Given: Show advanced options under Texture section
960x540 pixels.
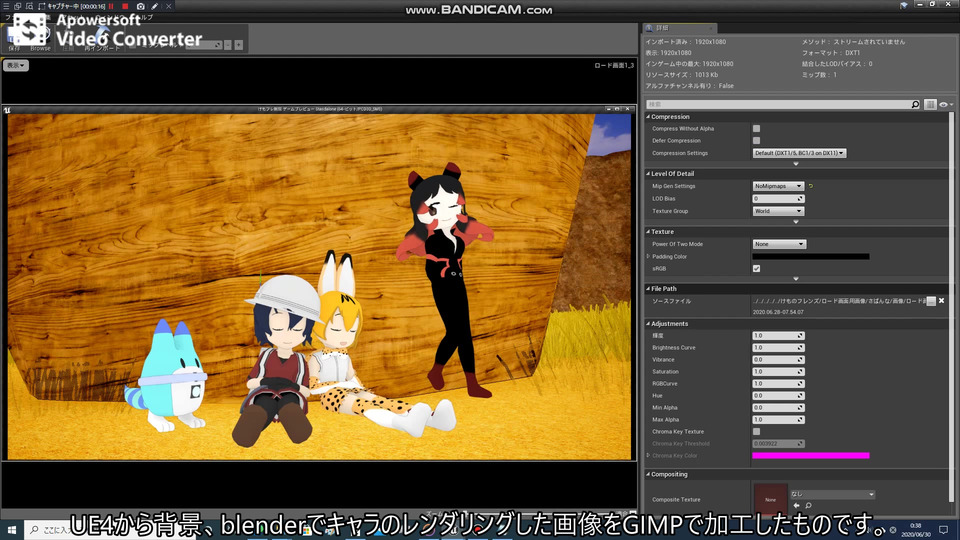Looking at the screenshot, I should click(796, 279).
